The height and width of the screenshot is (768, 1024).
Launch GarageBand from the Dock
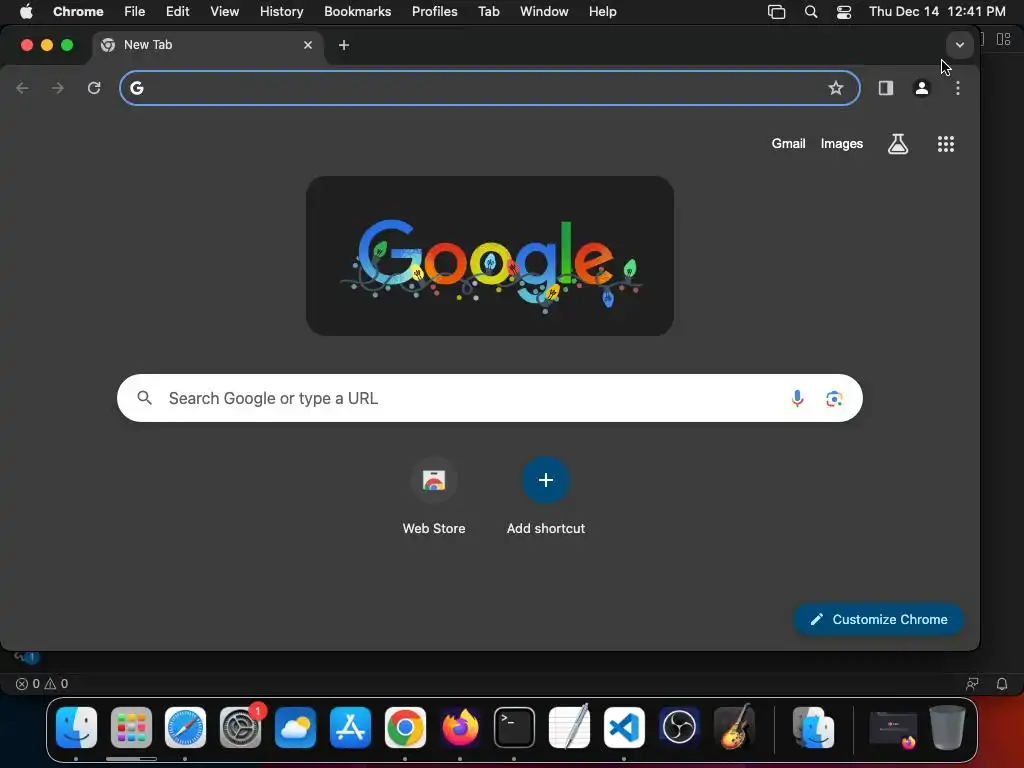(733, 728)
